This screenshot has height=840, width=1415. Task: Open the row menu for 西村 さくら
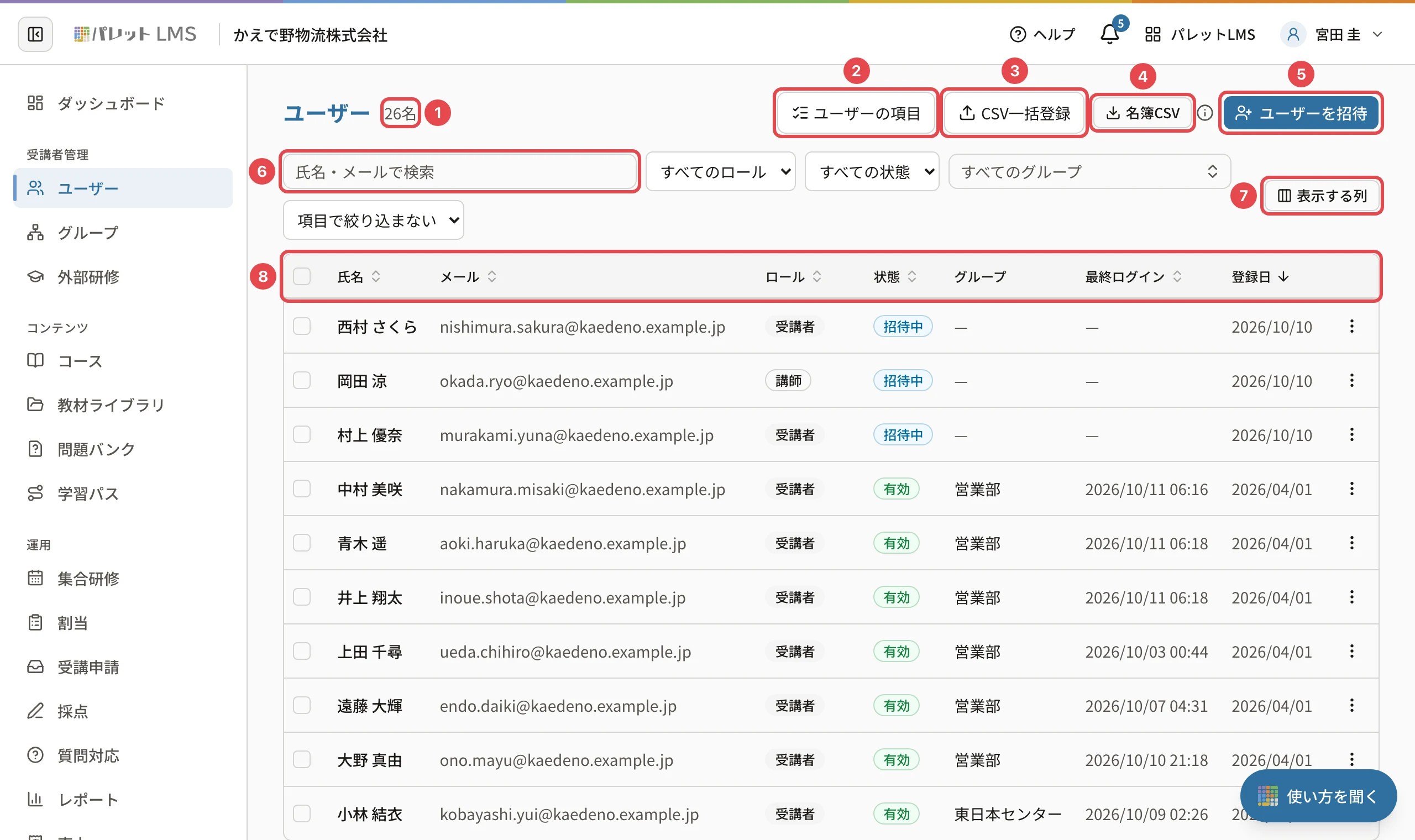(1351, 326)
